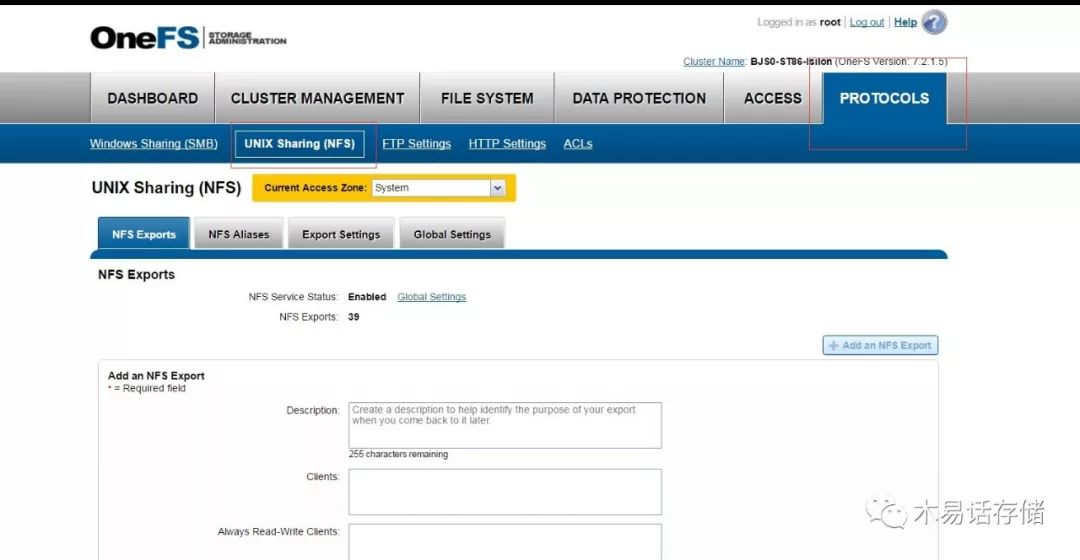The width and height of the screenshot is (1080, 560).
Task: Follow Global Settings link beside Enabled status
Action: [x=431, y=297]
